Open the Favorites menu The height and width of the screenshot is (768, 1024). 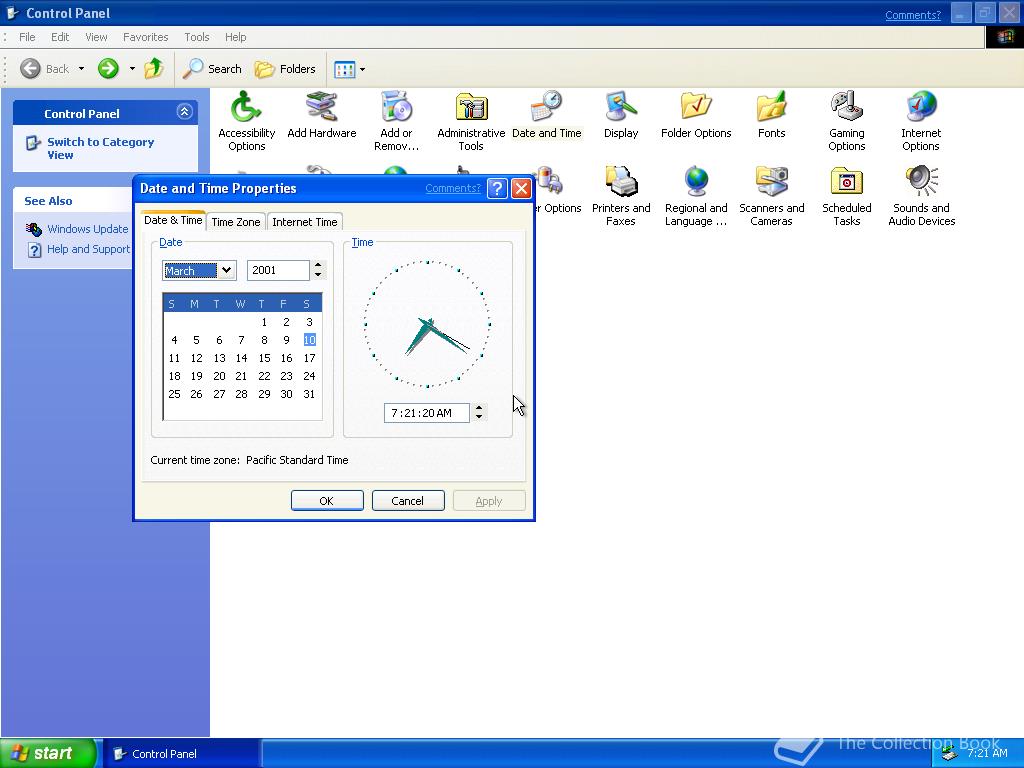click(x=146, y=37)
